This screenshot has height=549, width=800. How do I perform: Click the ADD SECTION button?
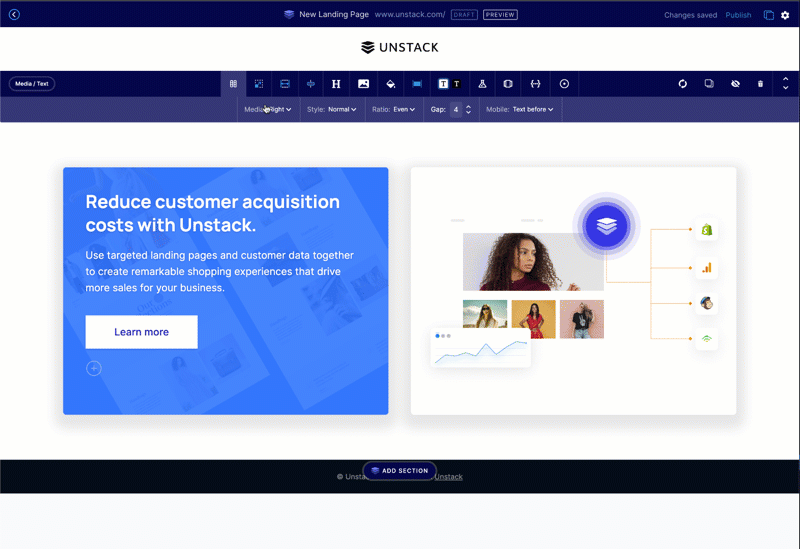399,470
